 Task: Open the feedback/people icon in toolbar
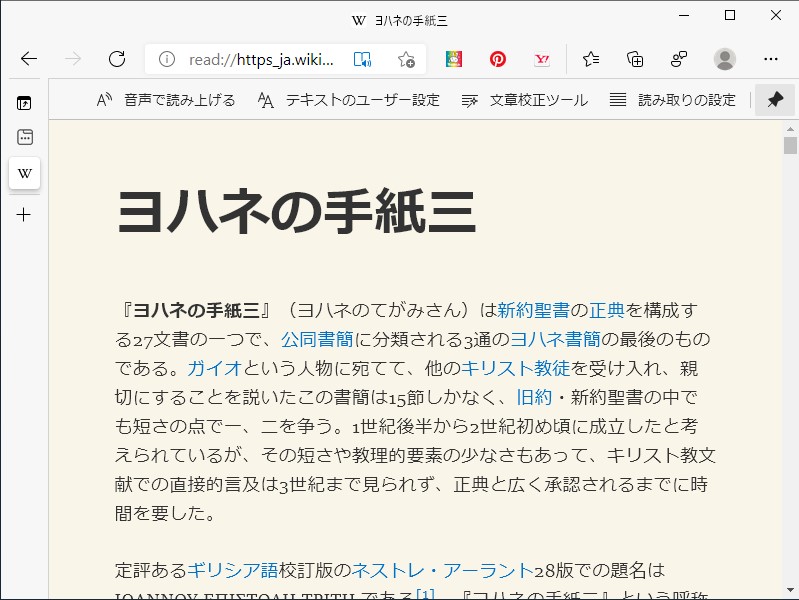[679, 59]
